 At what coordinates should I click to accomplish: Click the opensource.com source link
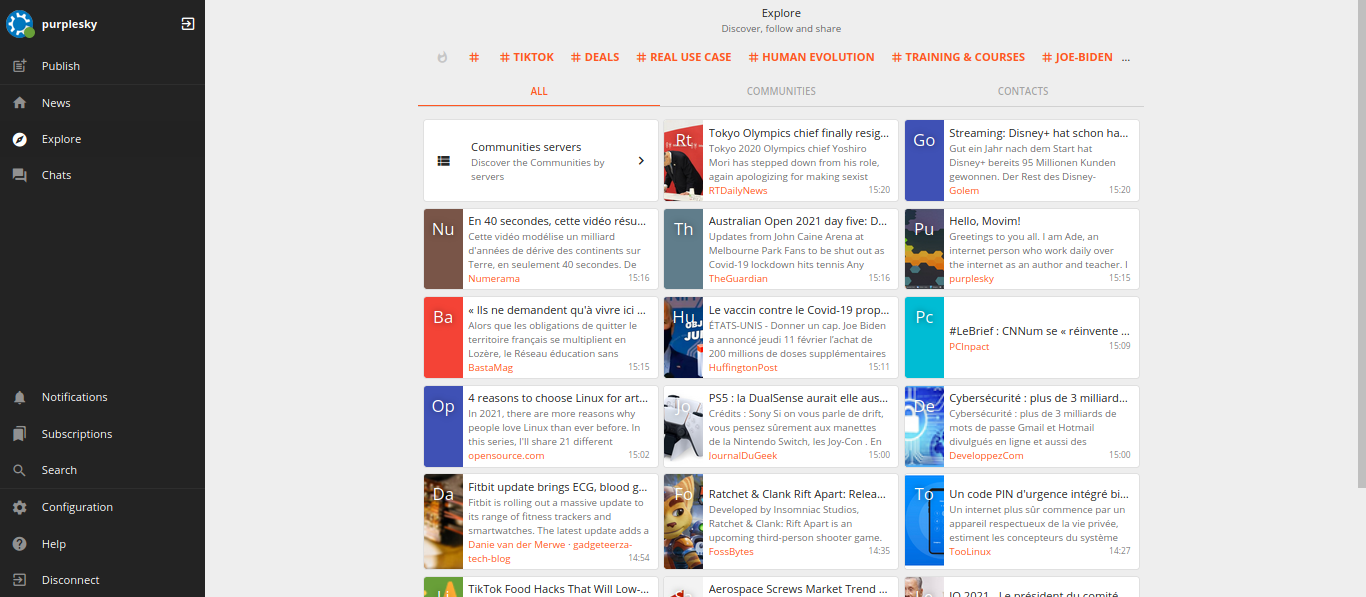[x=506, y=455]
